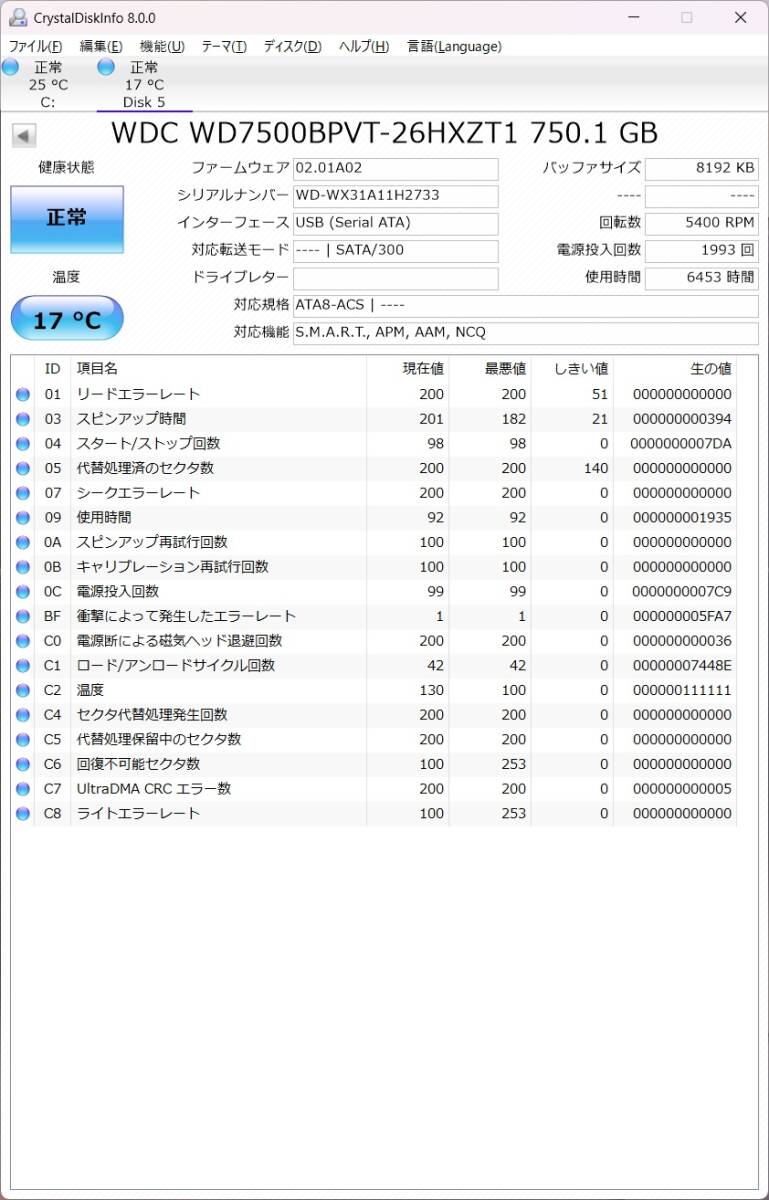Click the status orb for ID C4 row

point(23,715)
